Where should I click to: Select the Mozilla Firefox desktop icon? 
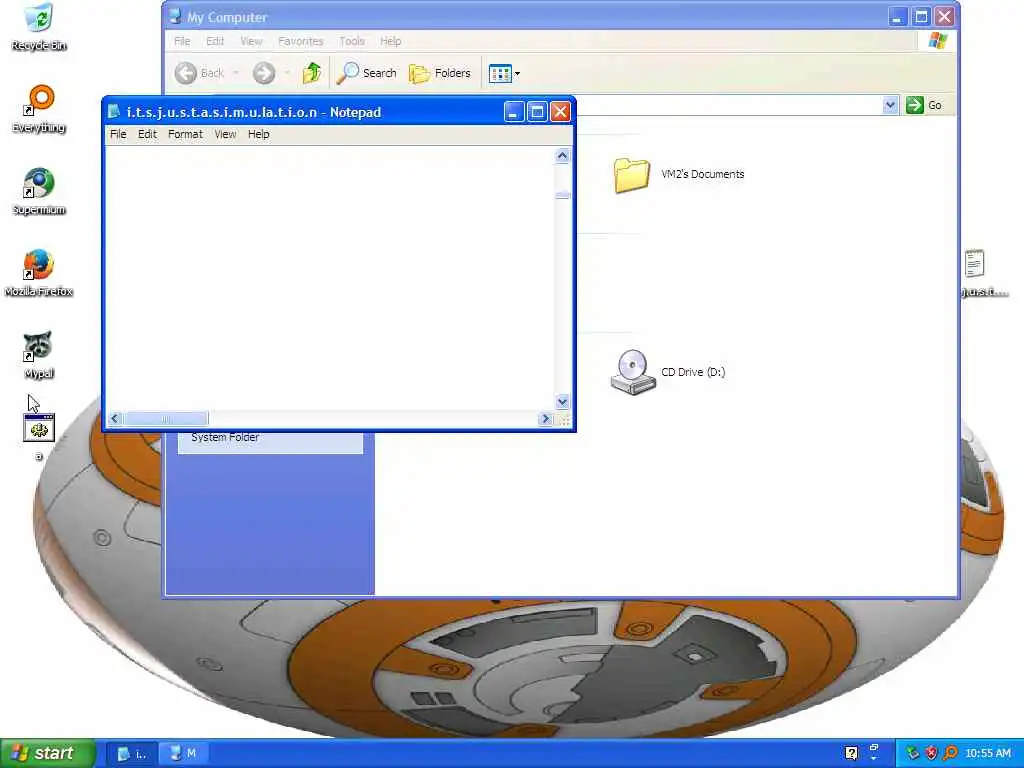pos(39,273)
